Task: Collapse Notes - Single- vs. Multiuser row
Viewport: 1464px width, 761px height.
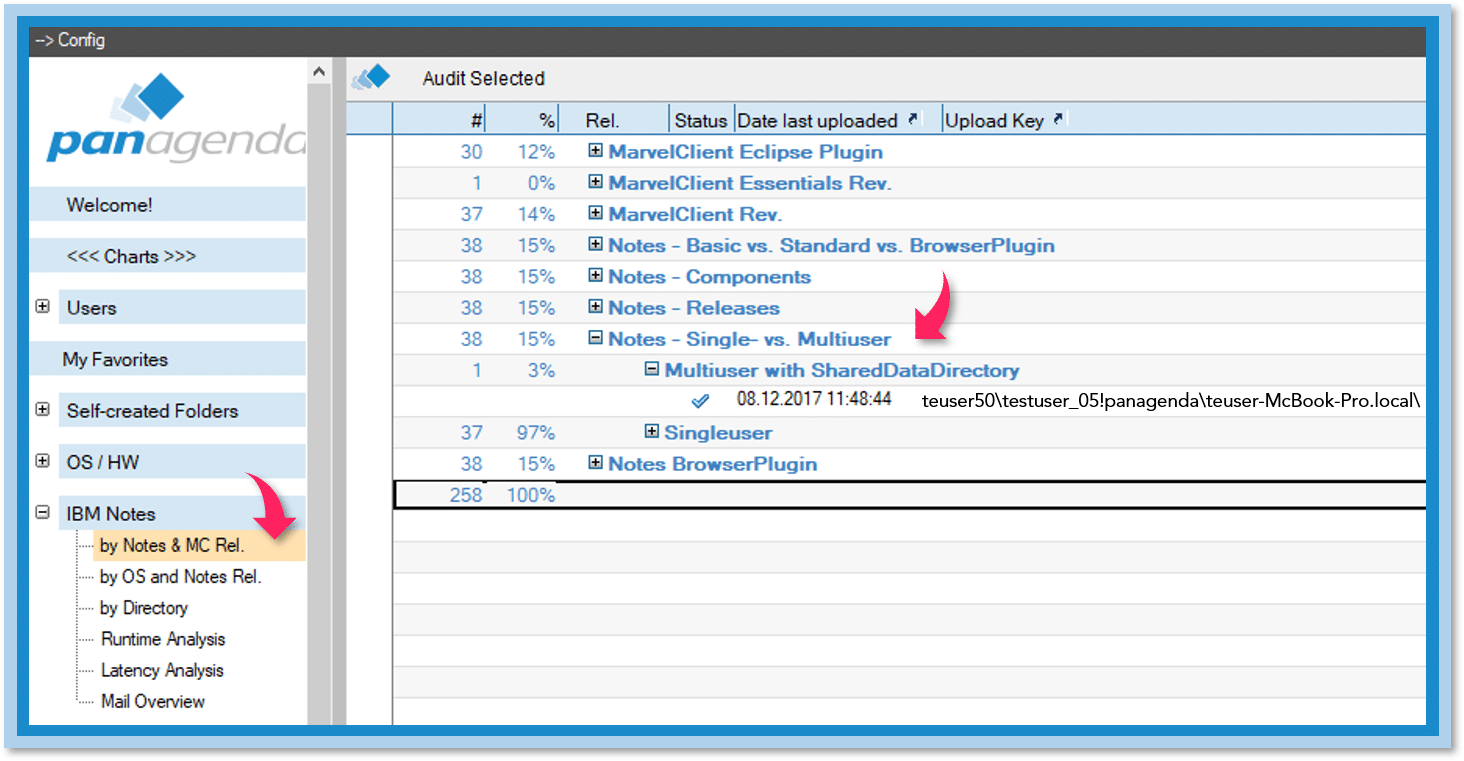Action: [x=595, y=338]
